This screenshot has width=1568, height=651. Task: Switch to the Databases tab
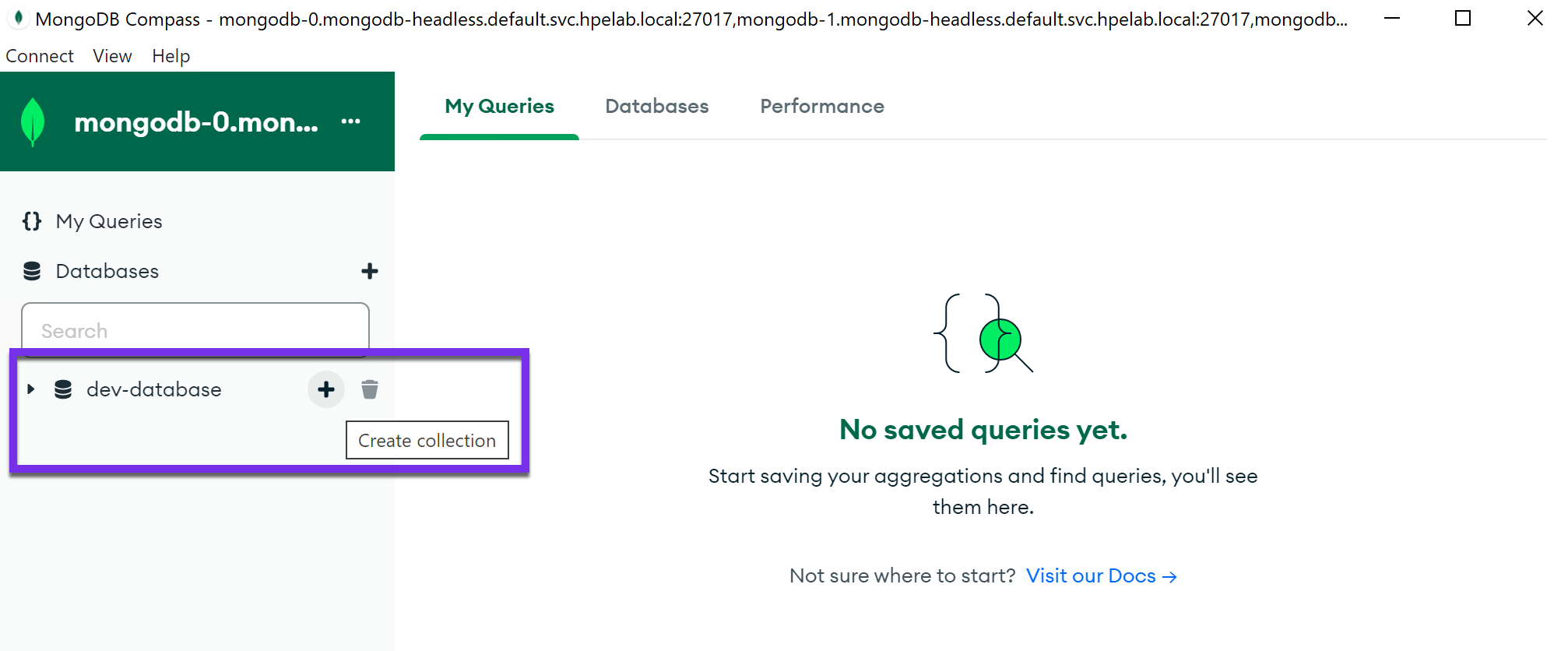pyautogui.click(x=656, y=106)
